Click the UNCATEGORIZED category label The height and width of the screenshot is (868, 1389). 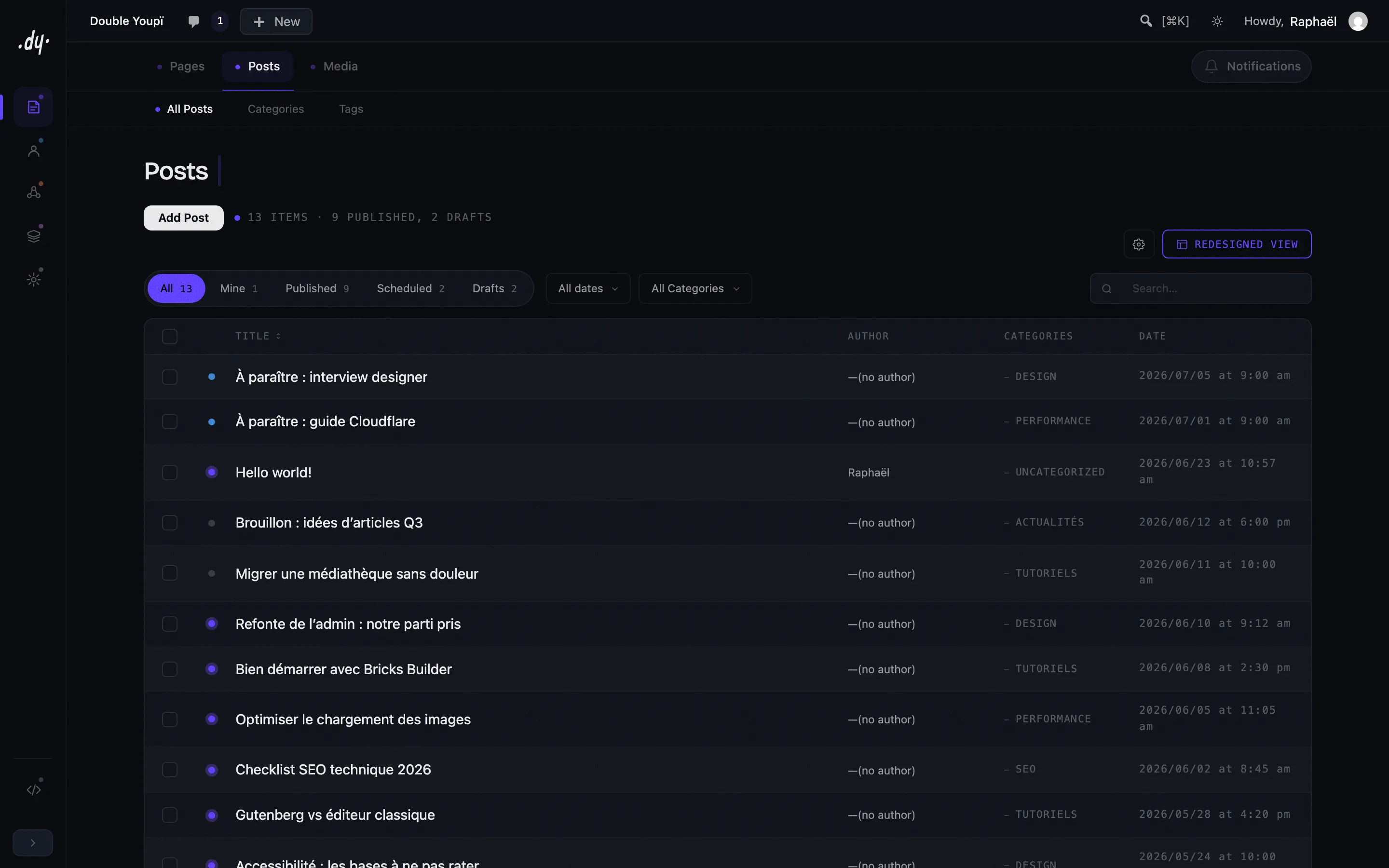1060,472
